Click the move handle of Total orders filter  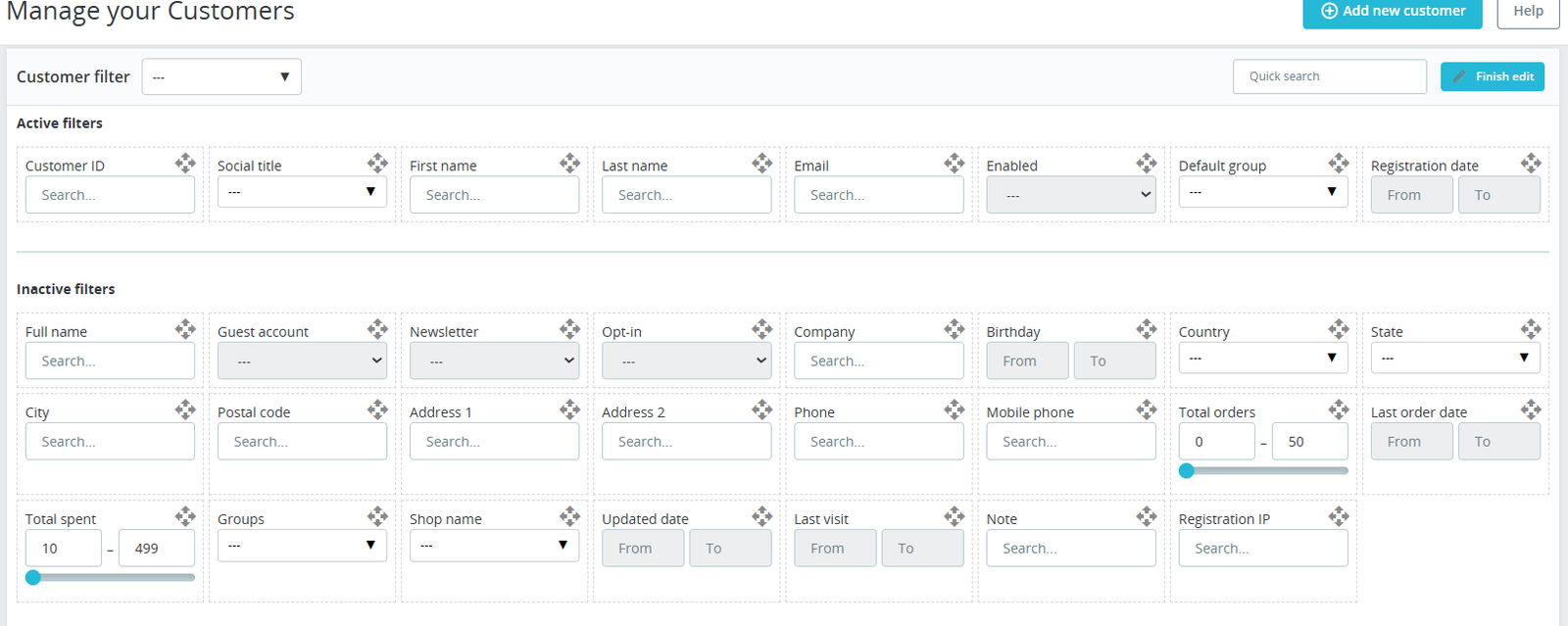[x=1338, y=409]
